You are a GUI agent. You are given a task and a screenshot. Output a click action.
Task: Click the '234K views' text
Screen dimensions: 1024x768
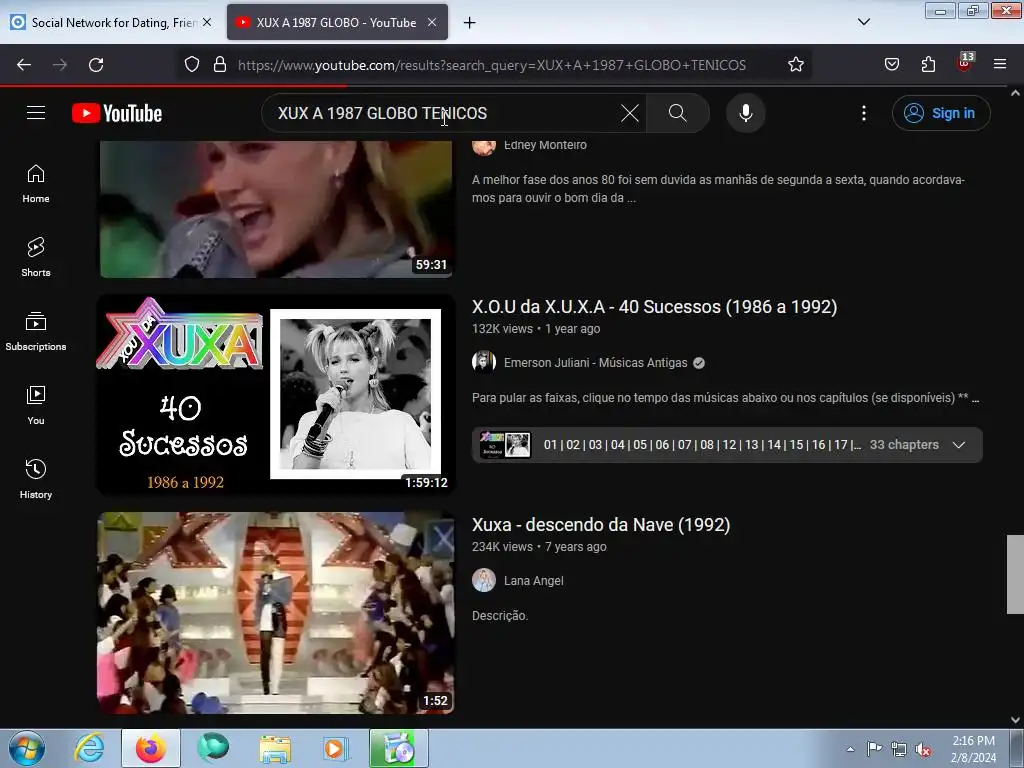pos(502,547)
